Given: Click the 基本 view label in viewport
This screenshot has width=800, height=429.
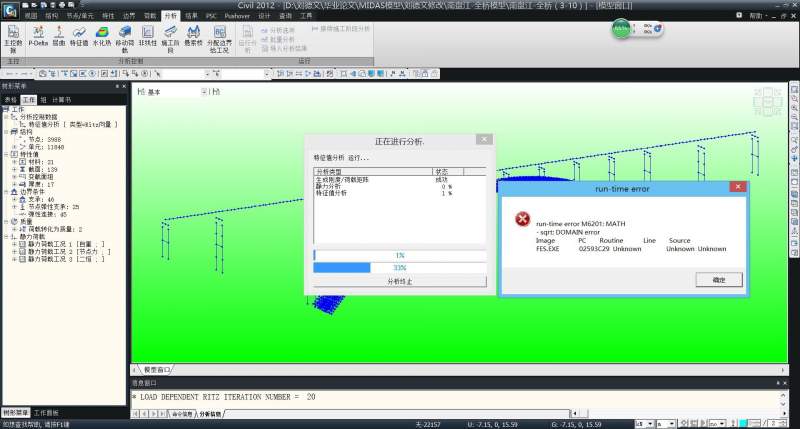Looking at the screenshot, I should click(154, 92).
